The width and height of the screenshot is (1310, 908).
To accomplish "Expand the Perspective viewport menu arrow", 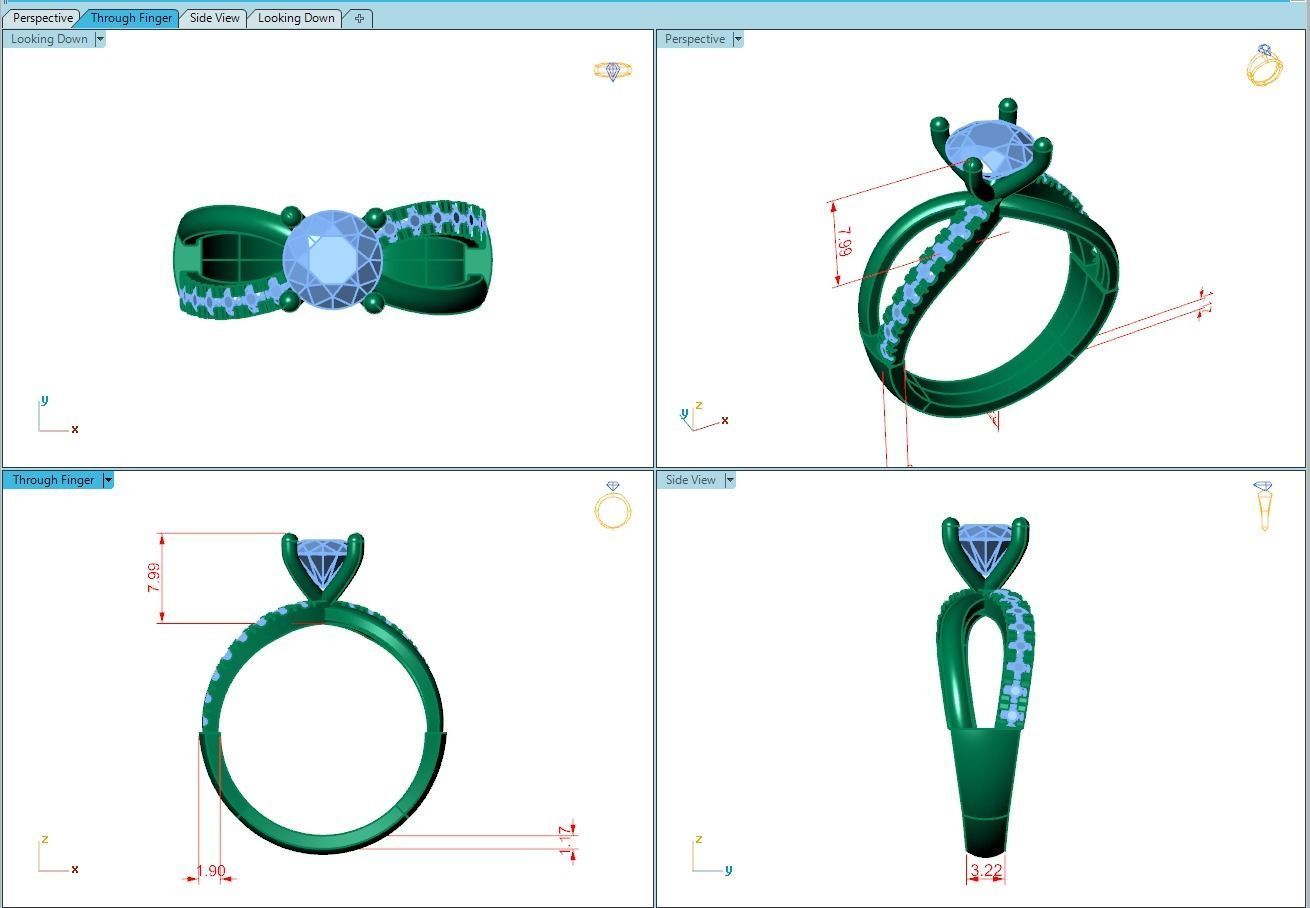I will 738,39.
